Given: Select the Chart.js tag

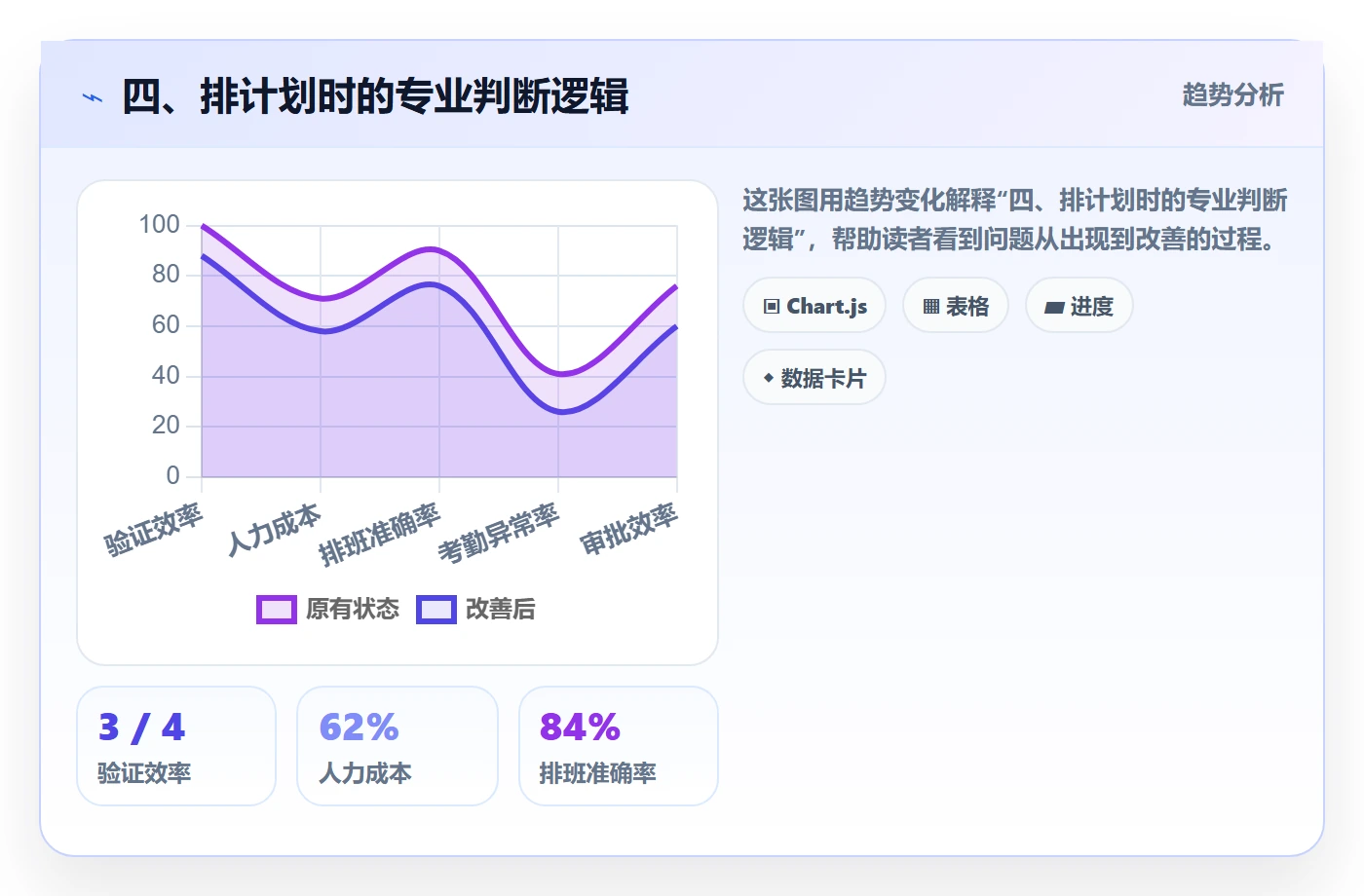Looking at the screenshot, I should coord(815,306).
